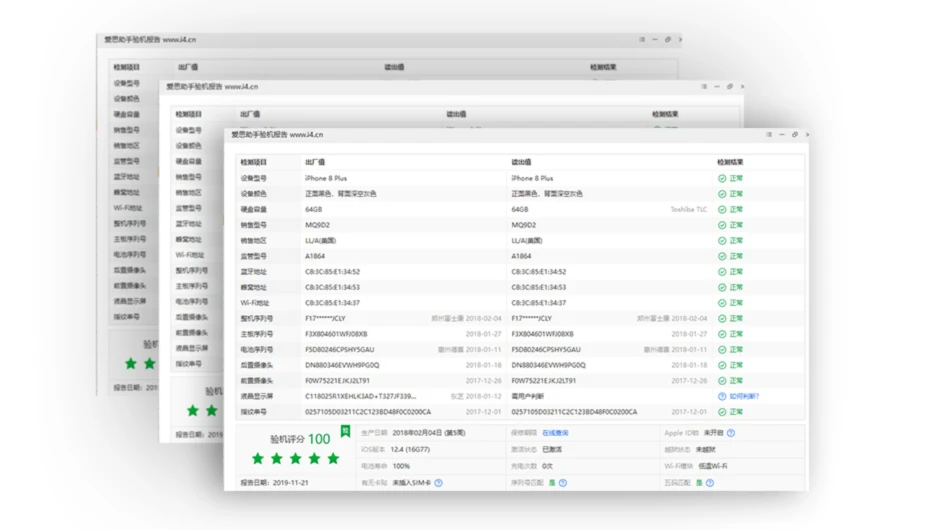Click 检测项目 column header in front window
This screenshot has width=930, height=530.
click(253, 162)
